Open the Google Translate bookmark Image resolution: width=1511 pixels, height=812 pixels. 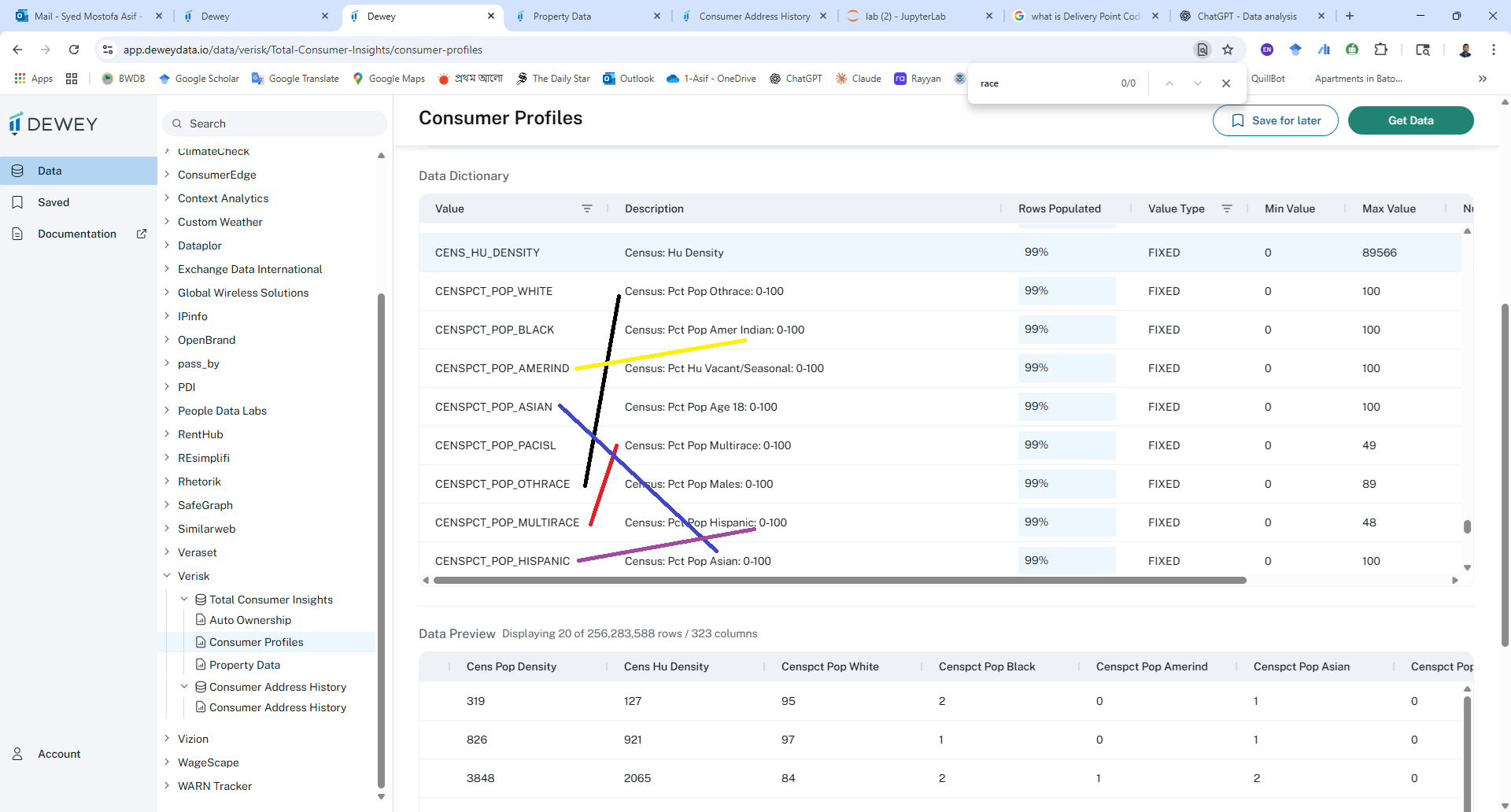(x=295, y=79)
